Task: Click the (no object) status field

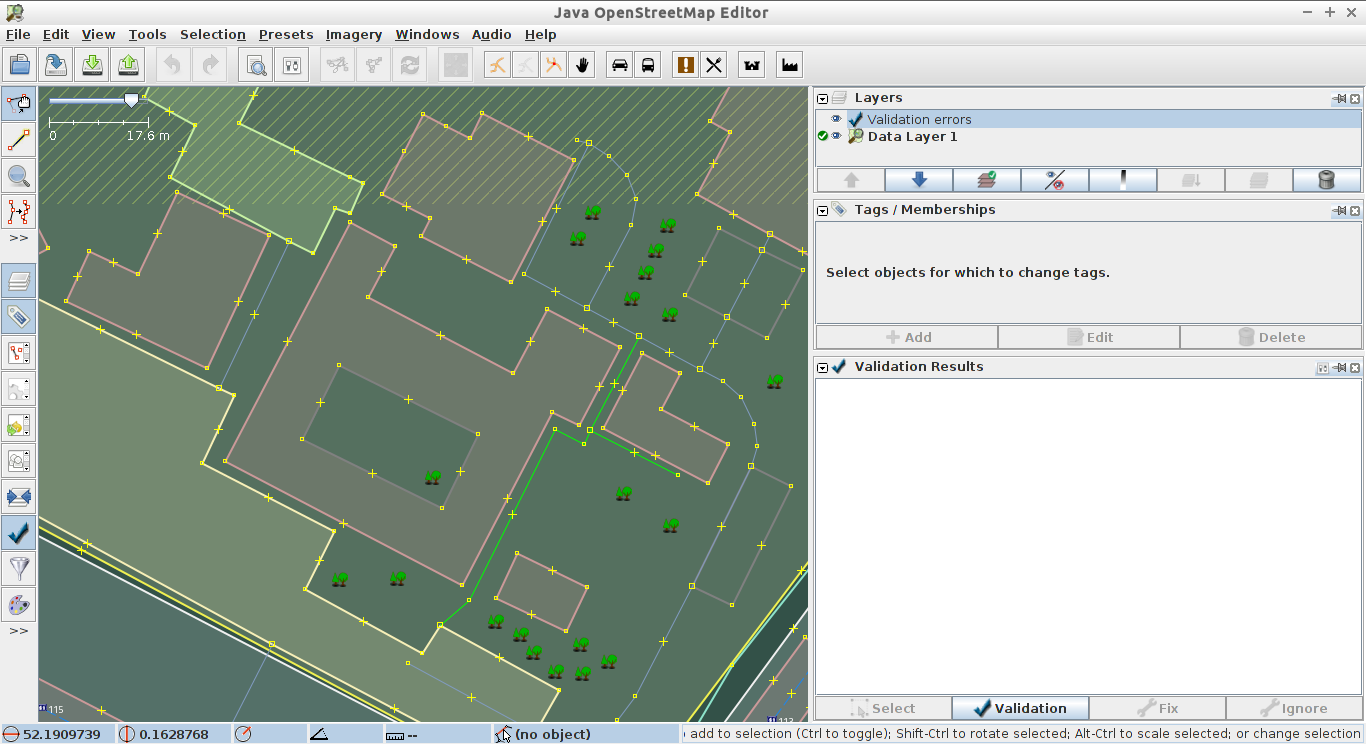Action: click(586, 734)
